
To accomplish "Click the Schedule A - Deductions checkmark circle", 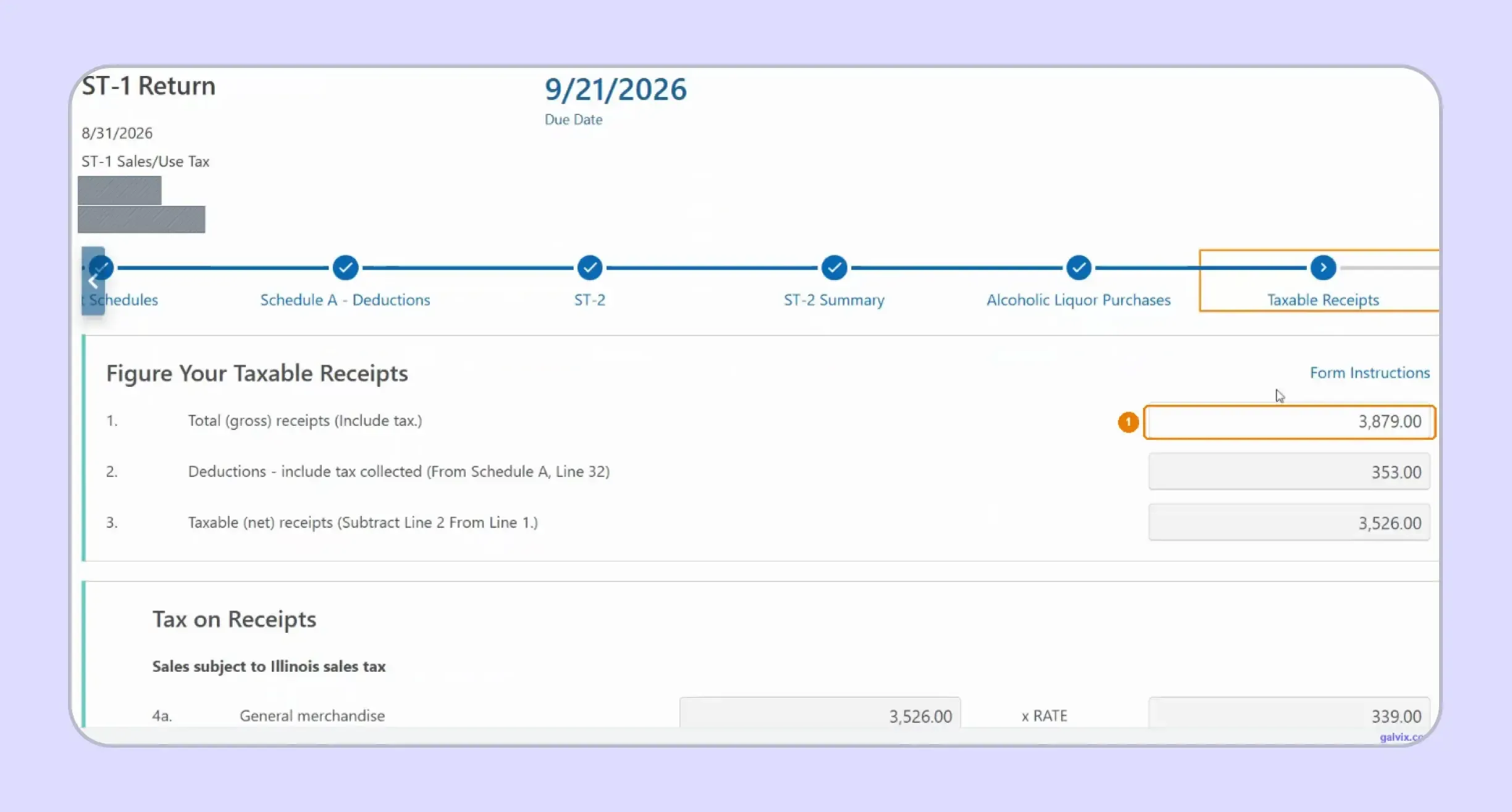I will (345, 268).
